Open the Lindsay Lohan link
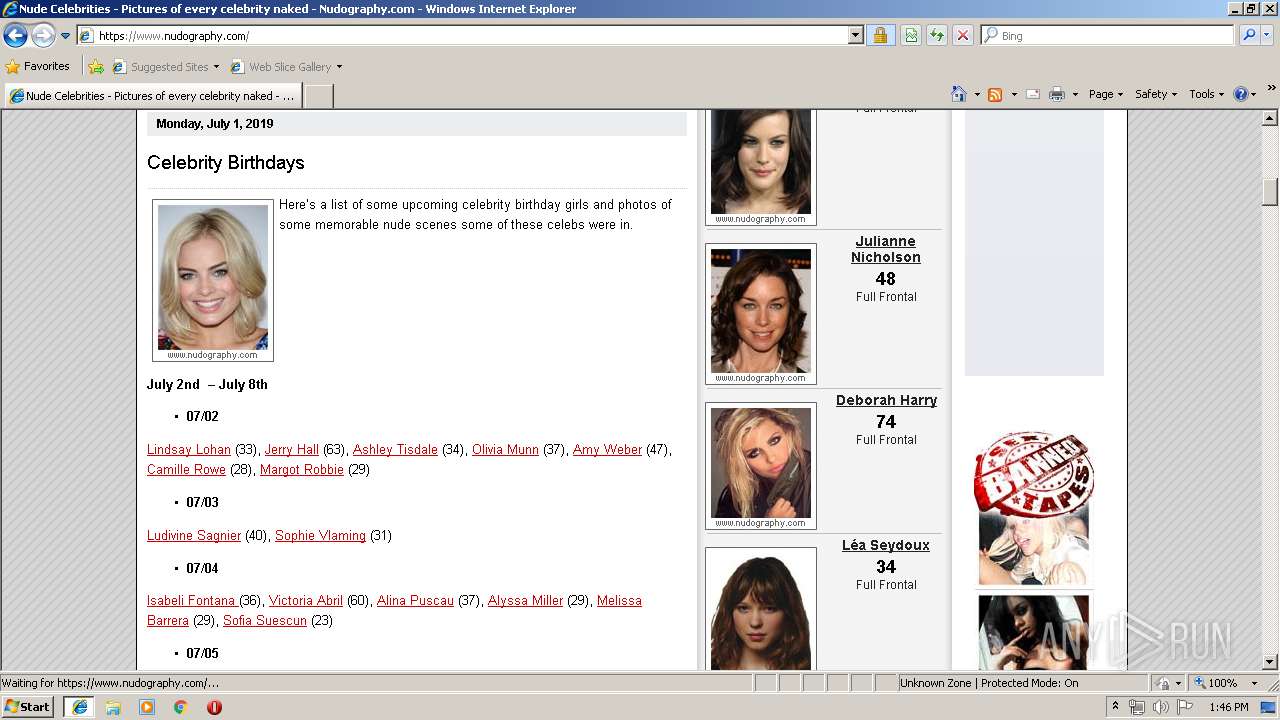Image resolution: width=1280 pixels, height=720 pixels. [189, 450]
